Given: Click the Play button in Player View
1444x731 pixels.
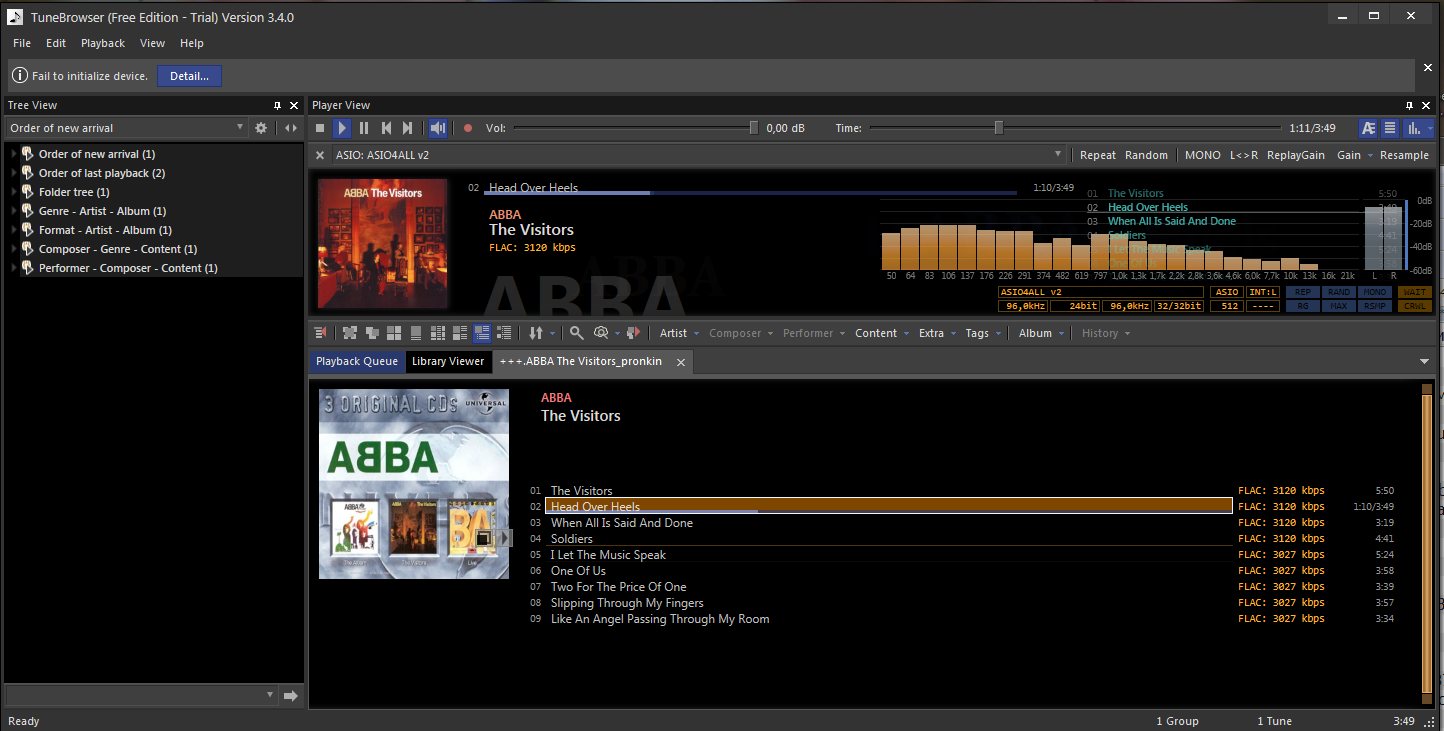Looking at the screenshot, I should coord(342,128).
